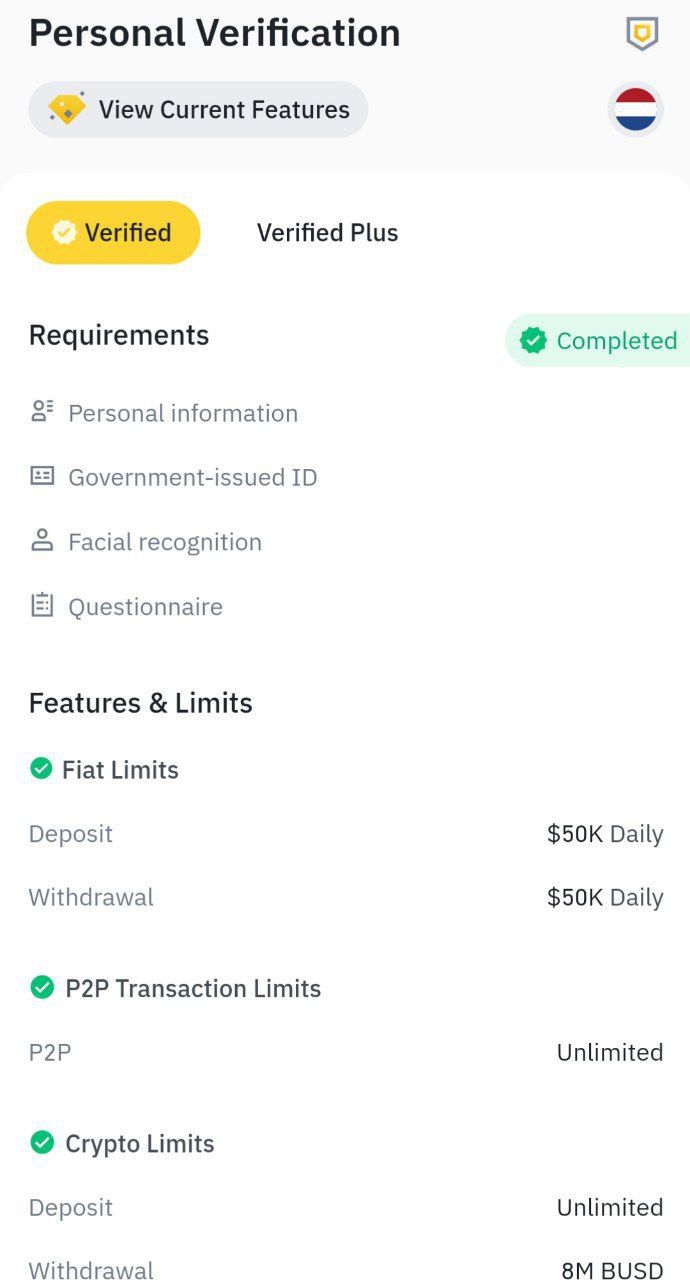Open the Netherlands flag country selector
The image size is (690, 1280).
636,109
